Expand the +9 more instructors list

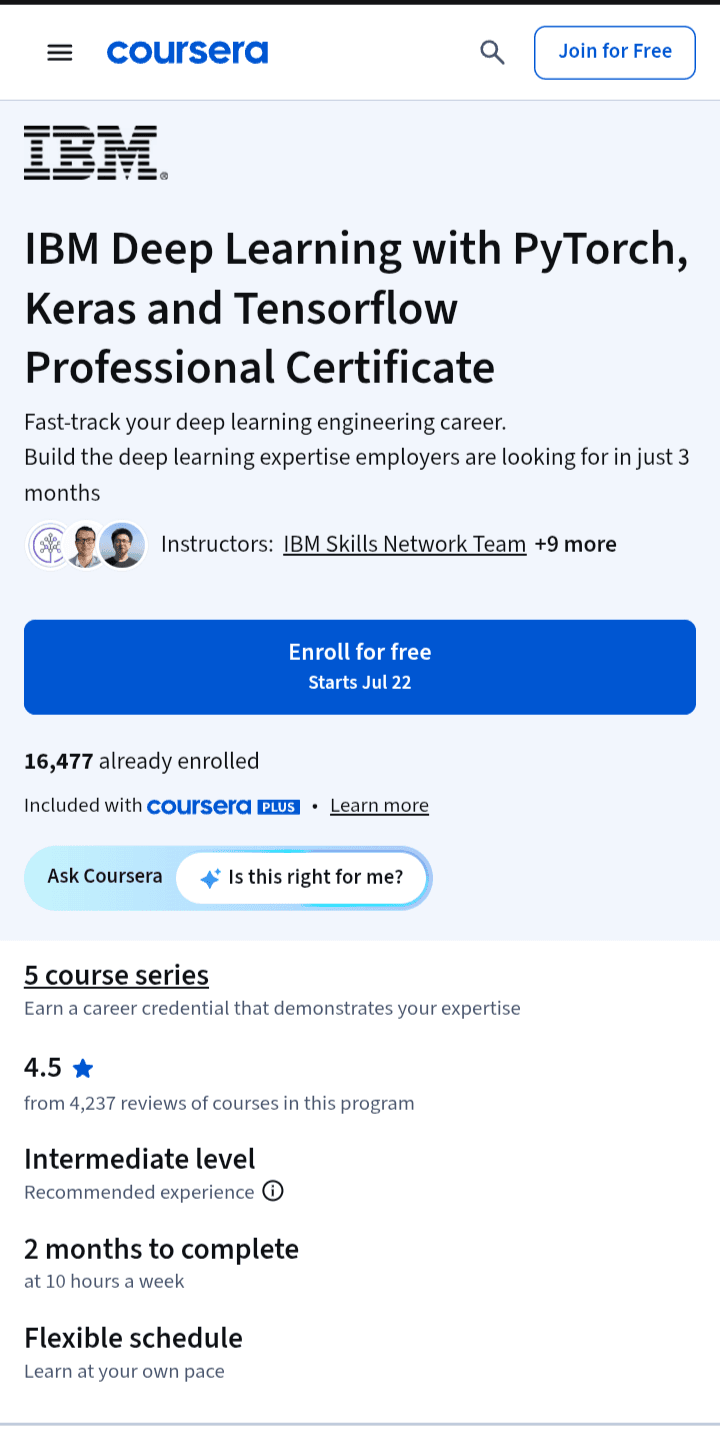[576, 544]
